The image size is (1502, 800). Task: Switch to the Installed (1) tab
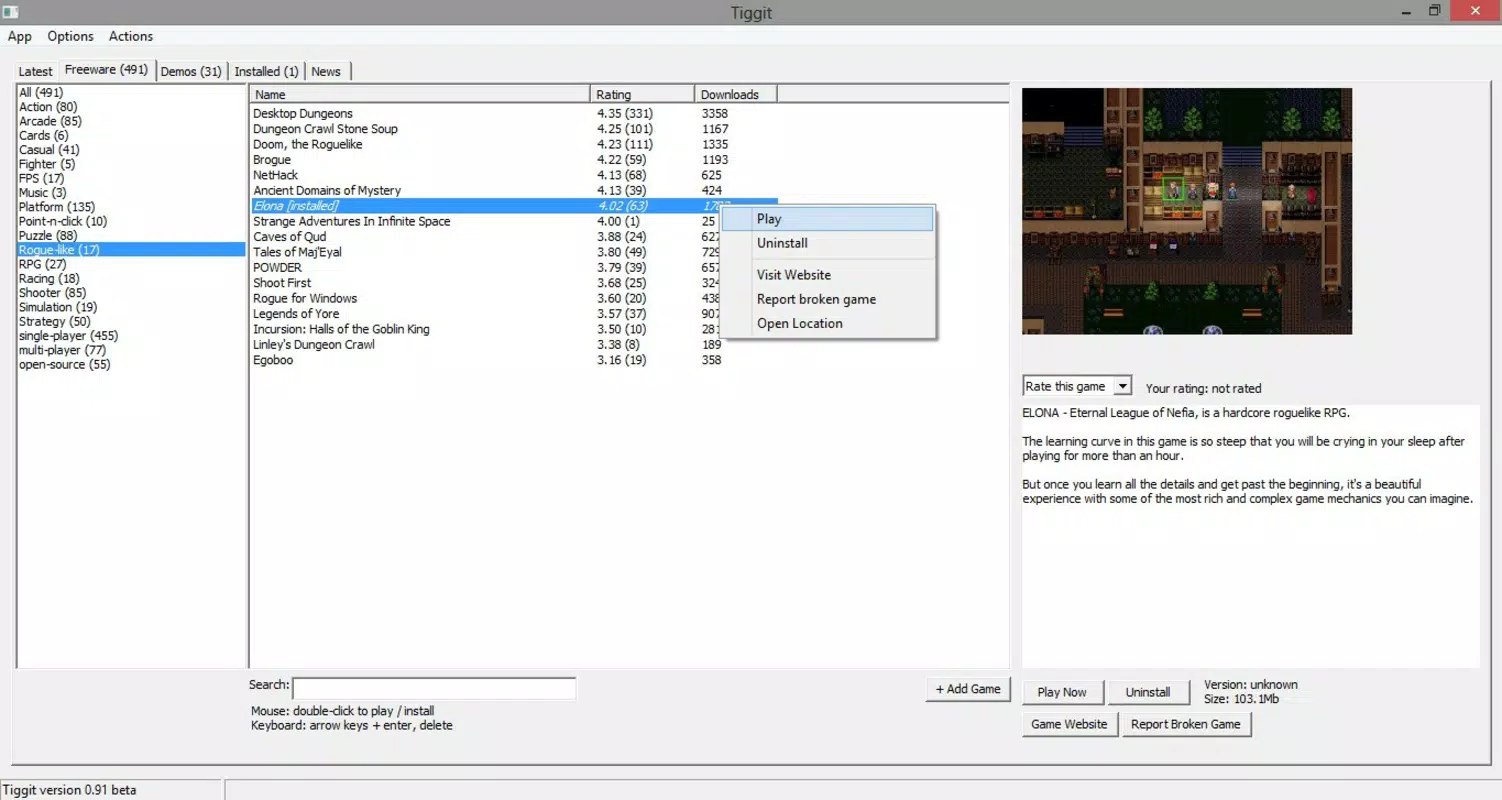[x=266, y=71]
